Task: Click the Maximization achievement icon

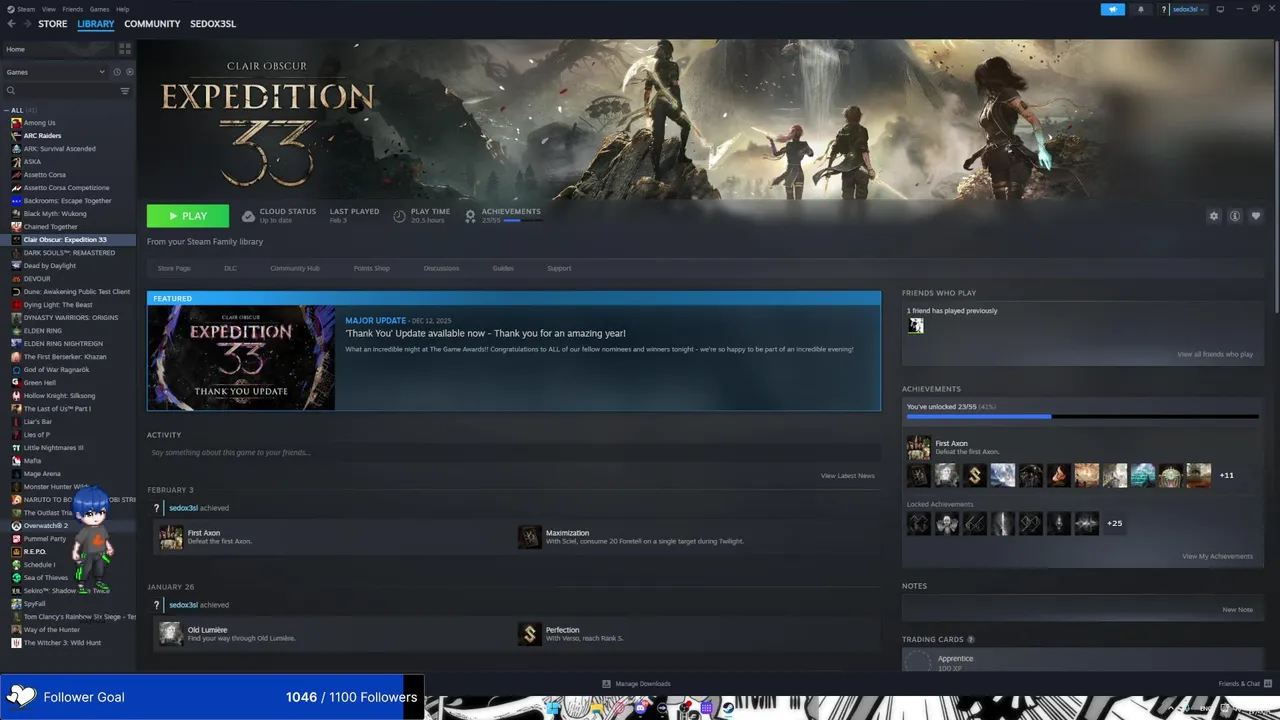Action: pyautogui.click(x=529, y=537)
